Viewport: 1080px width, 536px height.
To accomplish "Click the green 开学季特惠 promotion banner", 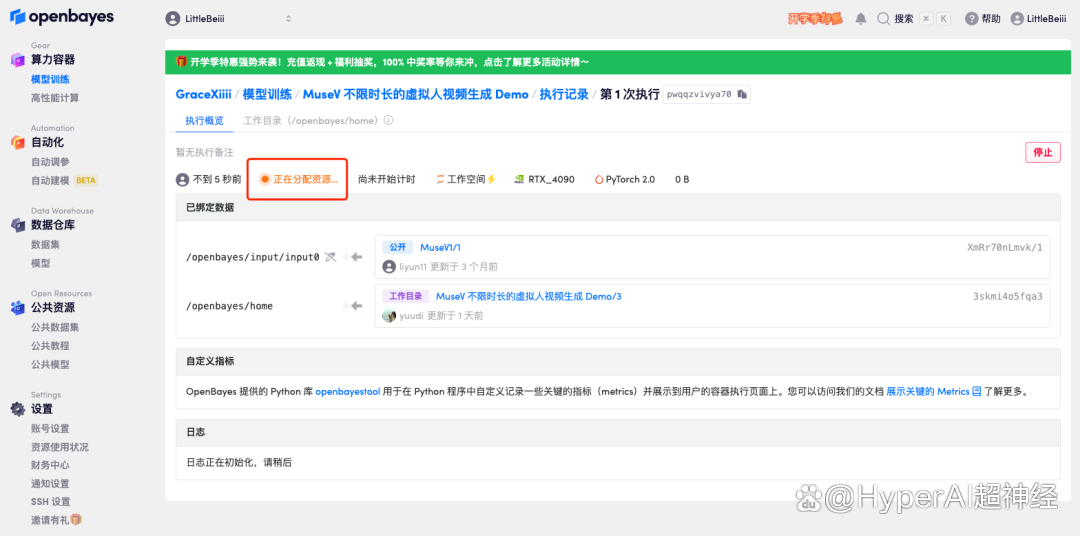I will click(618, 62).
